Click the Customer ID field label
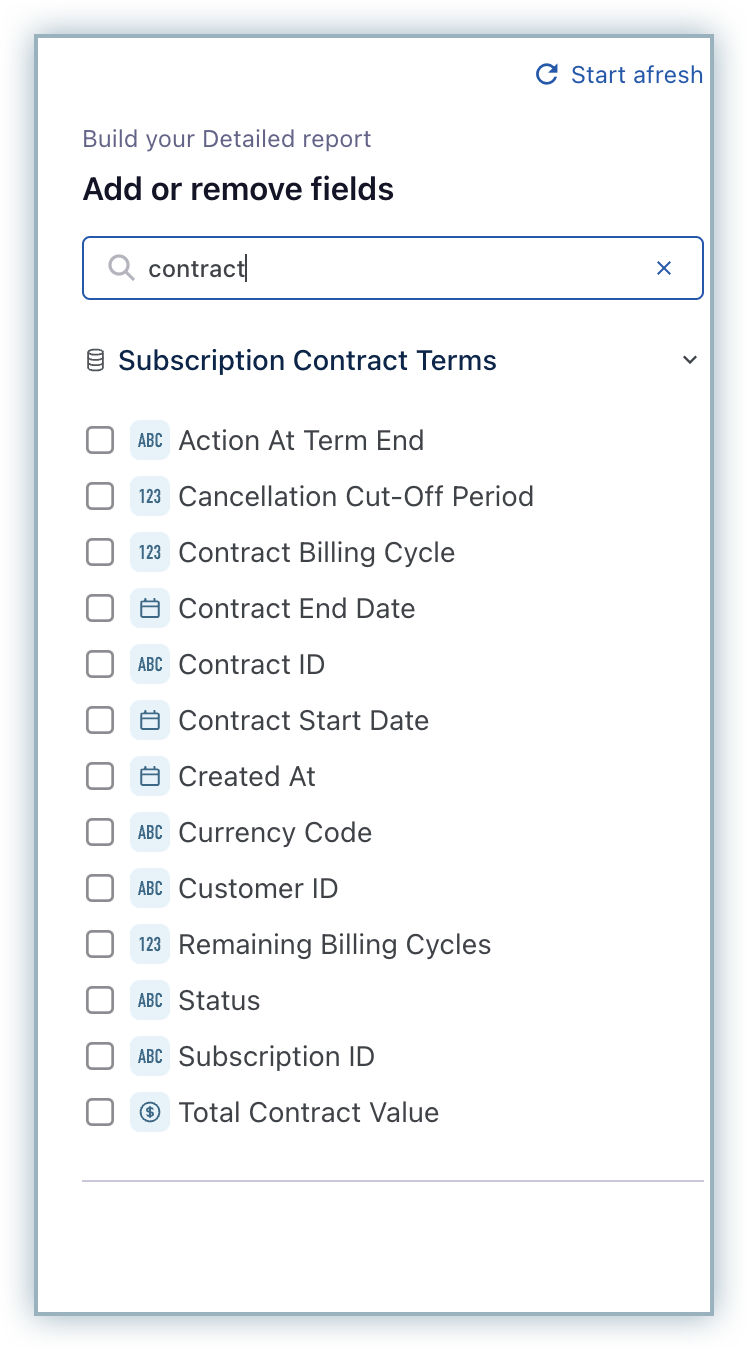The image size is (748, 1350). tap(258, 888)
